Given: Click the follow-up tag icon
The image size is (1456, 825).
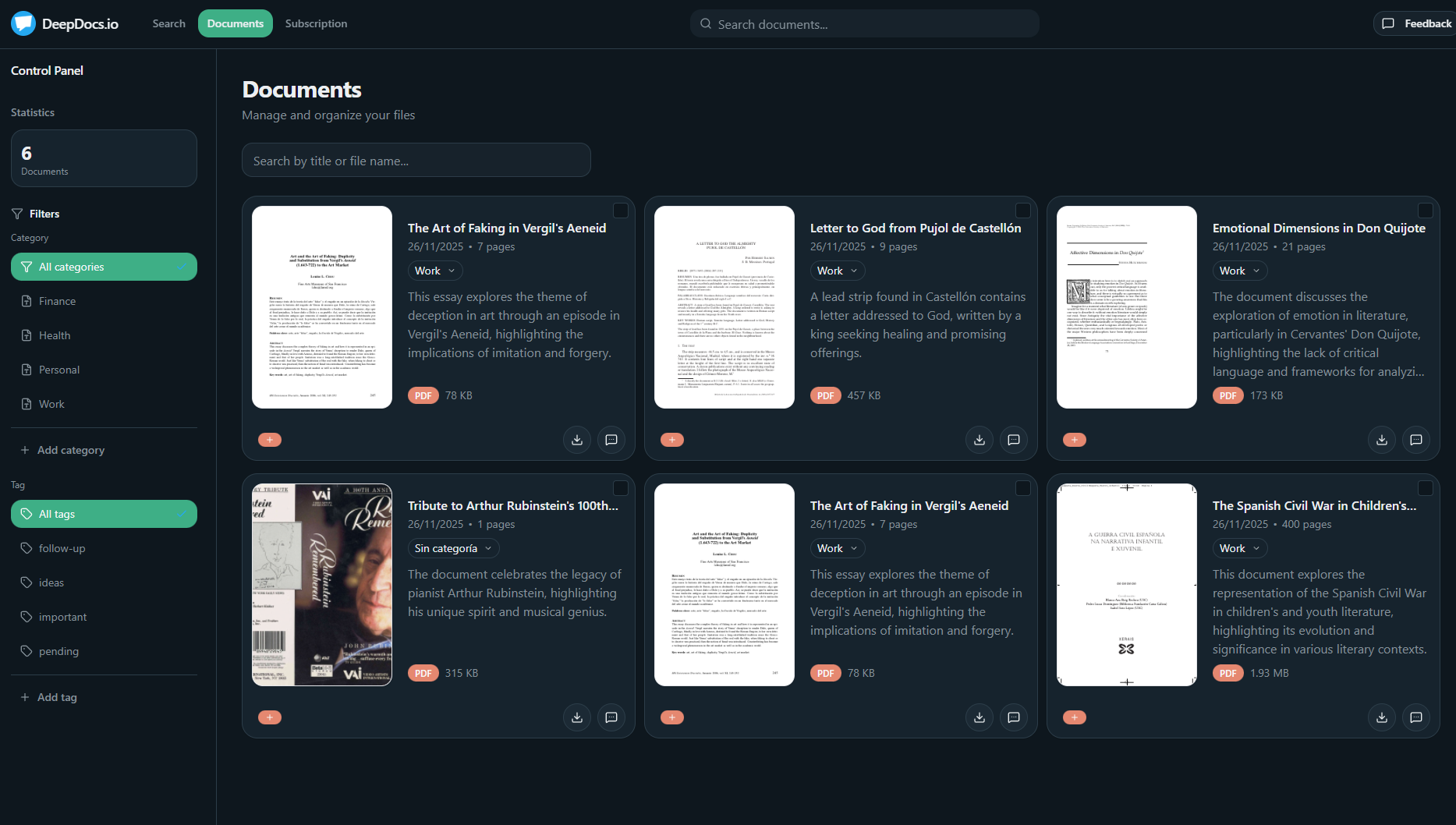Looking at the screenshot, I should (x=27, y=548).
